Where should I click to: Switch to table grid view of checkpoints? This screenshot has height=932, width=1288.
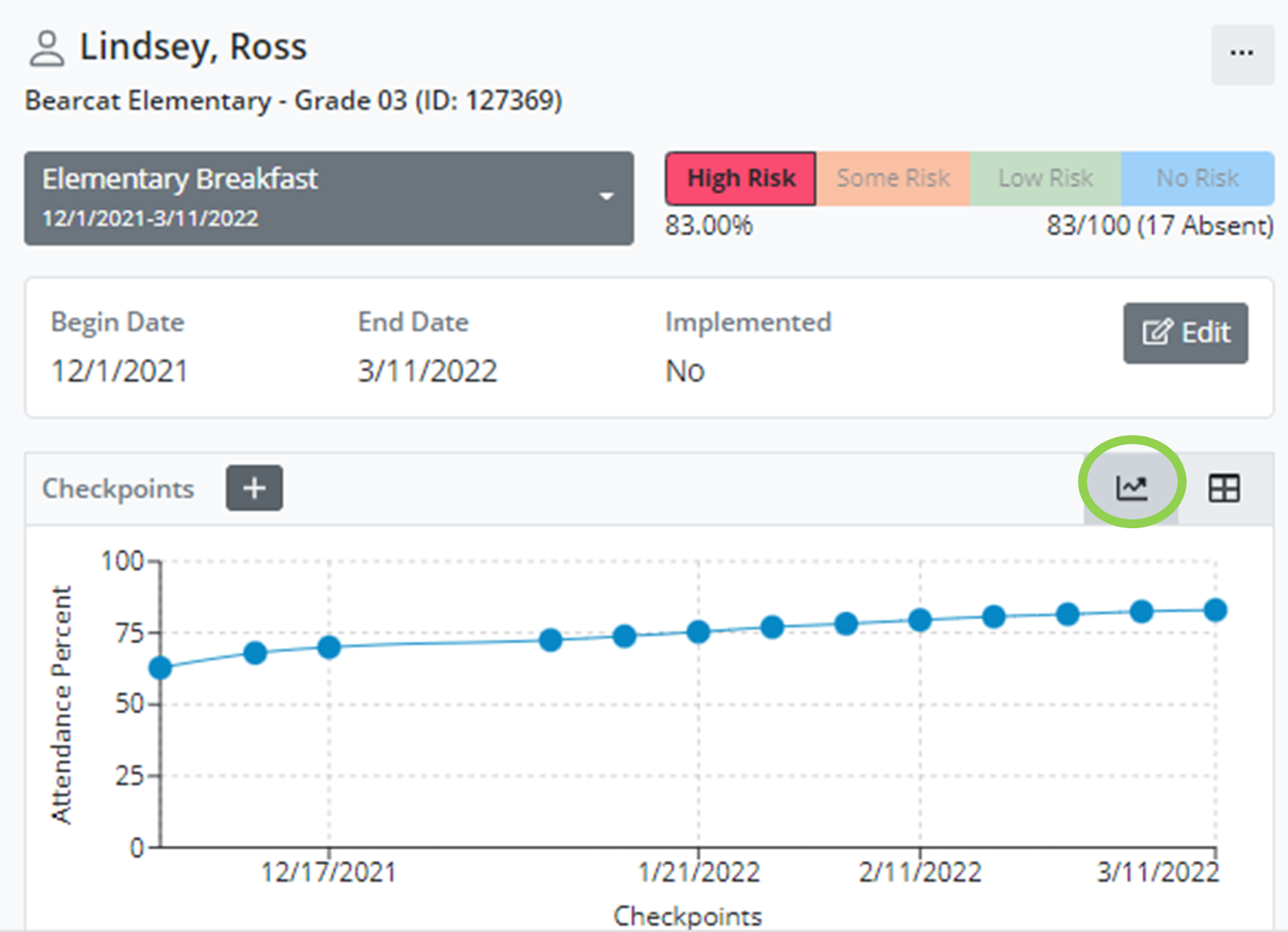click(1224, 488)
